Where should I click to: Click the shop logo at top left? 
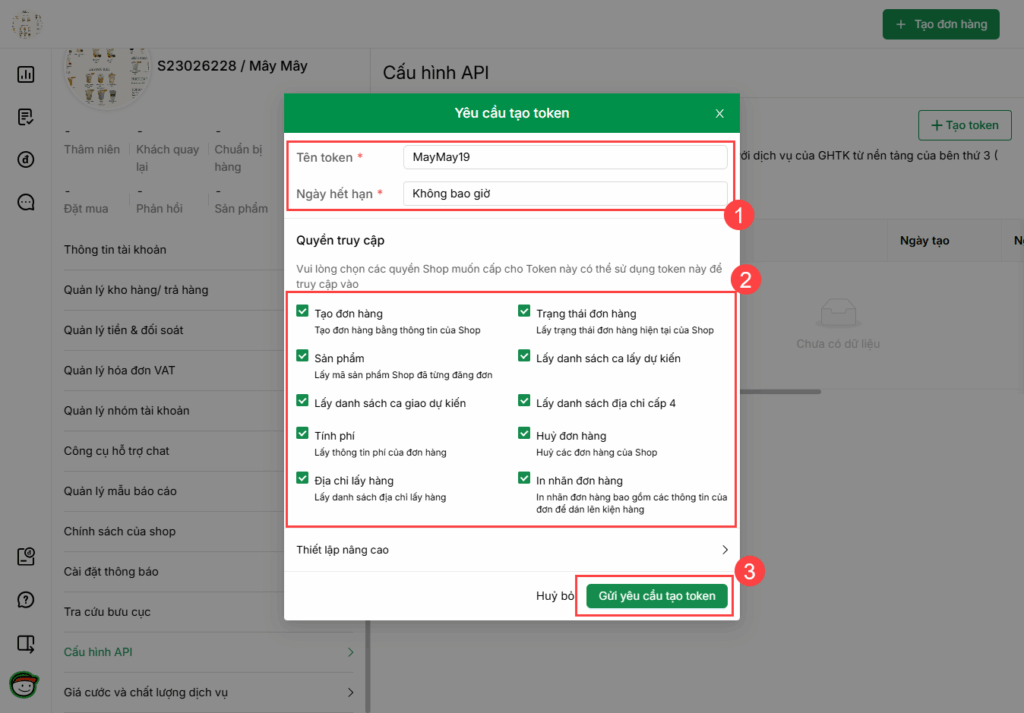point(26,23)
